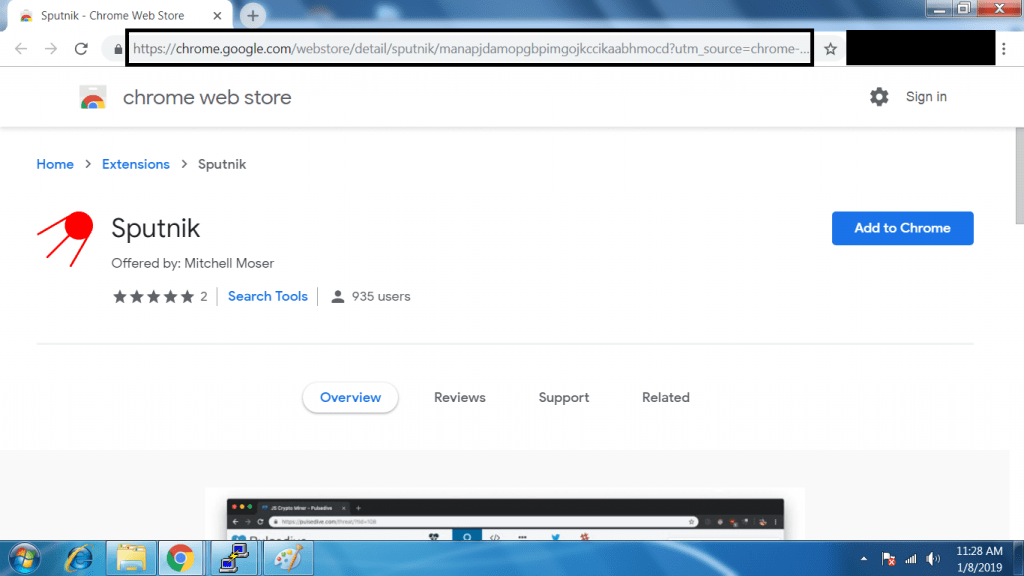Switch to the Support tab
The width and height of the screenshot is (1024, 576).
[x=564, y=398]
